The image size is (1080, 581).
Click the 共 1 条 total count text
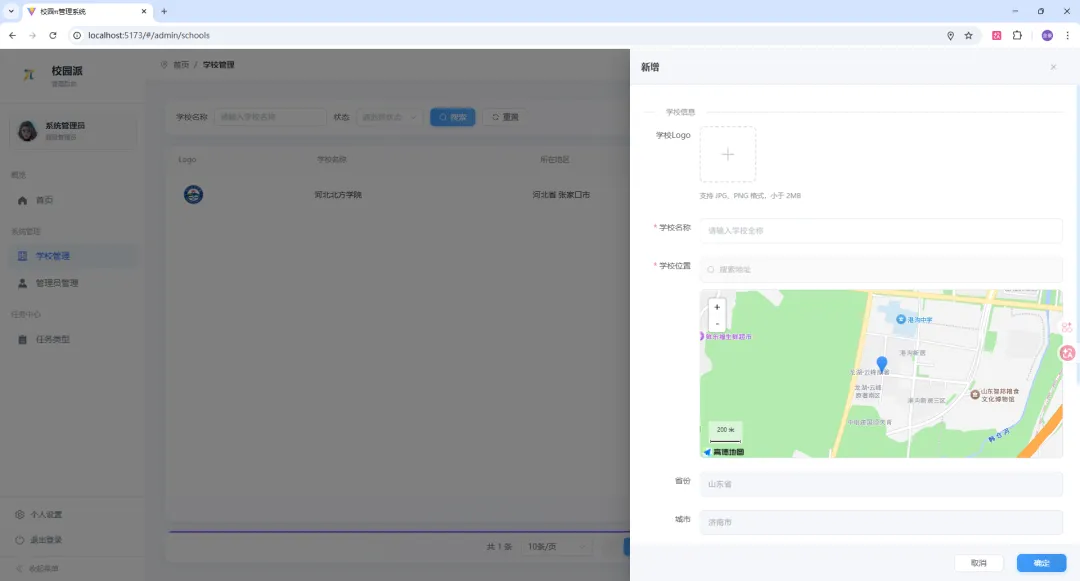[x=499, y=547]
